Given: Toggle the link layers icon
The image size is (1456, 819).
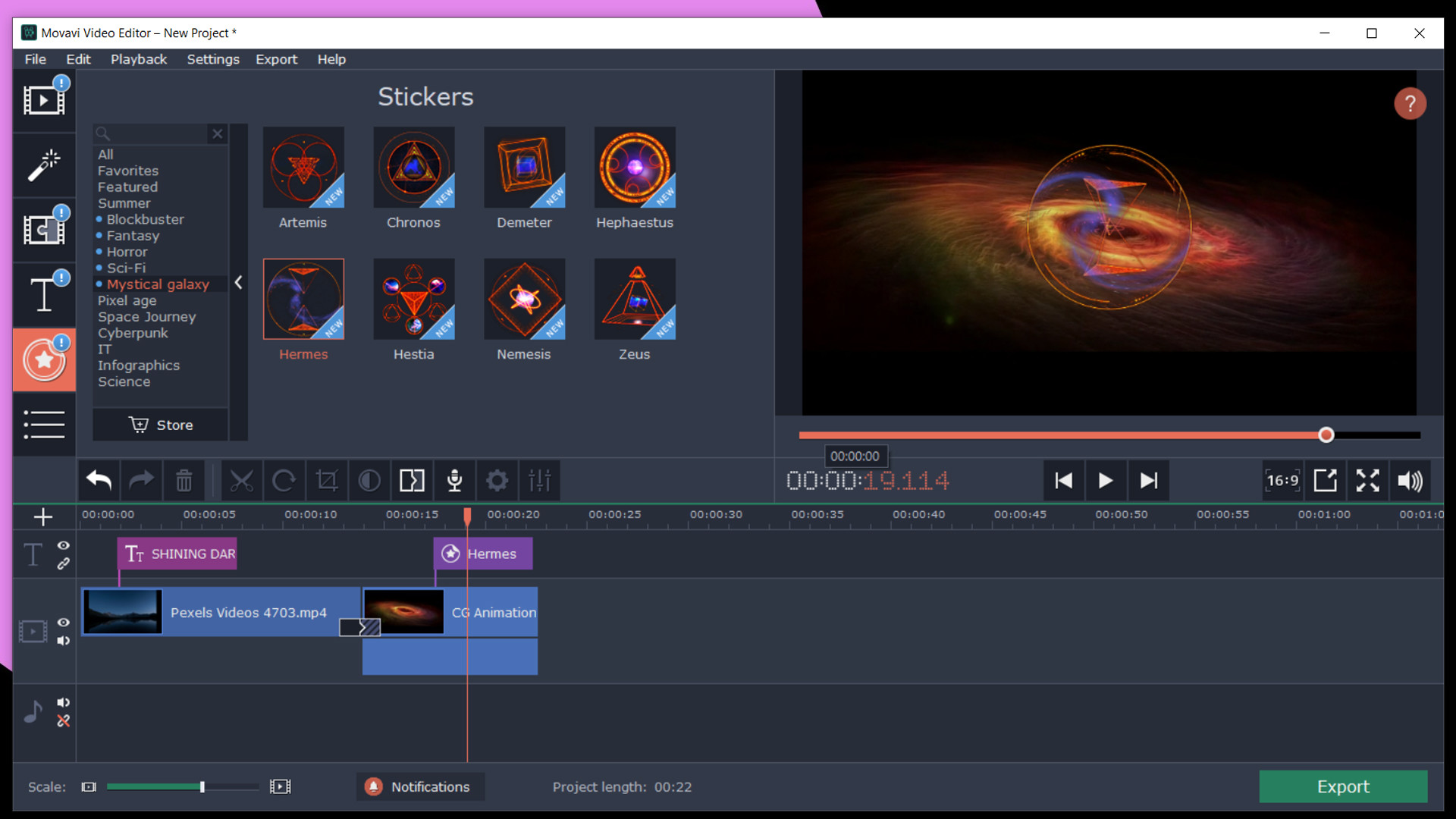Looking at the screenshot, I should [x=63, y=564].
